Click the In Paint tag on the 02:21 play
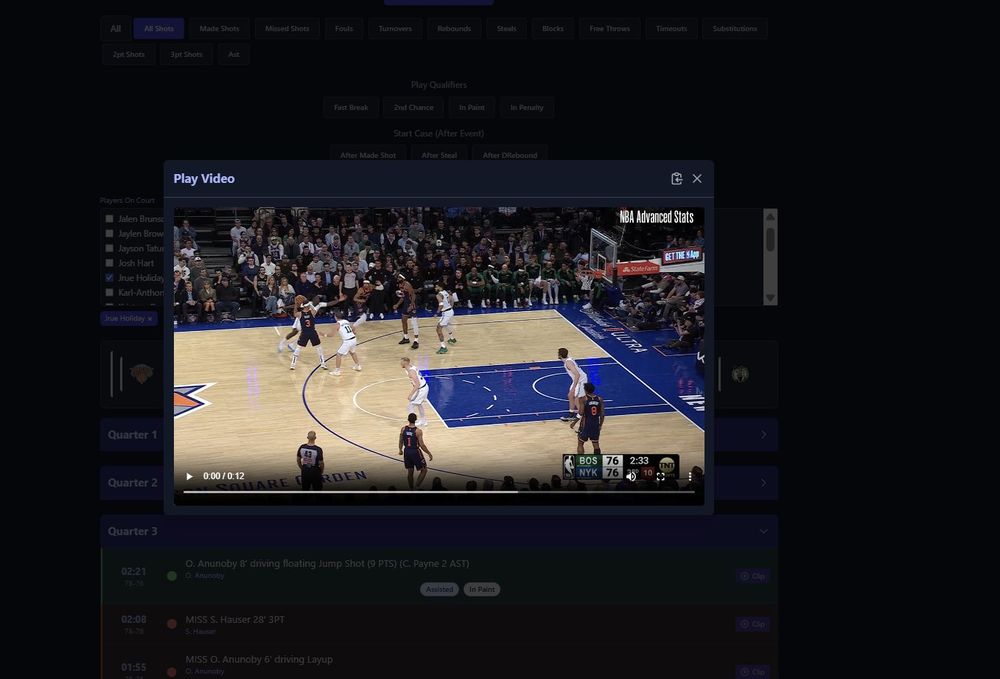 click(482, 589)
